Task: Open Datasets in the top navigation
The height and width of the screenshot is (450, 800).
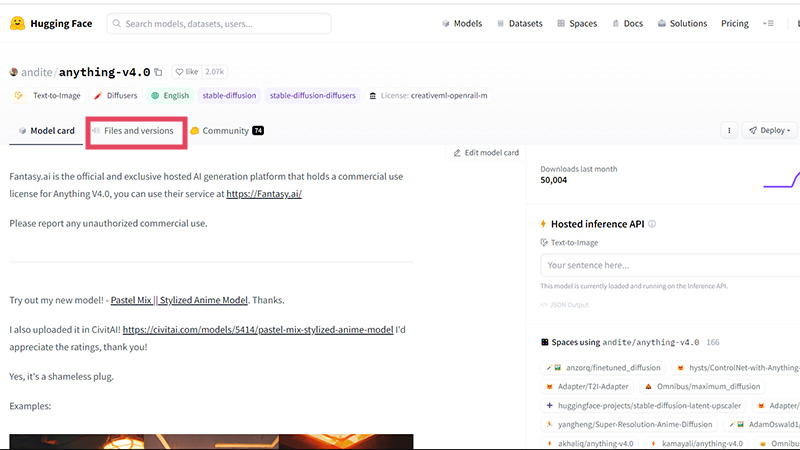Action: (x=520, y=23)
